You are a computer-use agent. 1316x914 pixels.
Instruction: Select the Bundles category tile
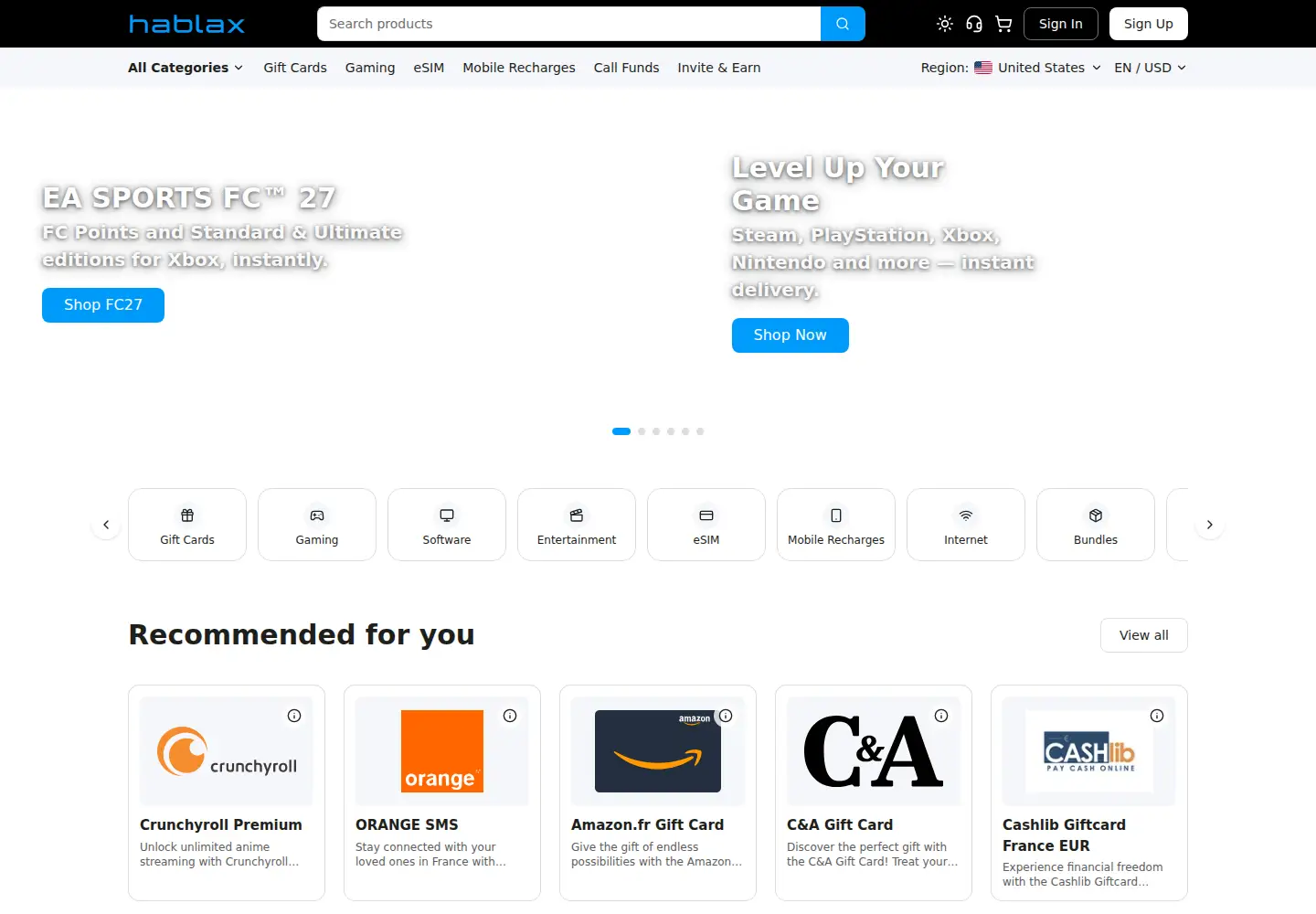click(x=1096, y=525)
